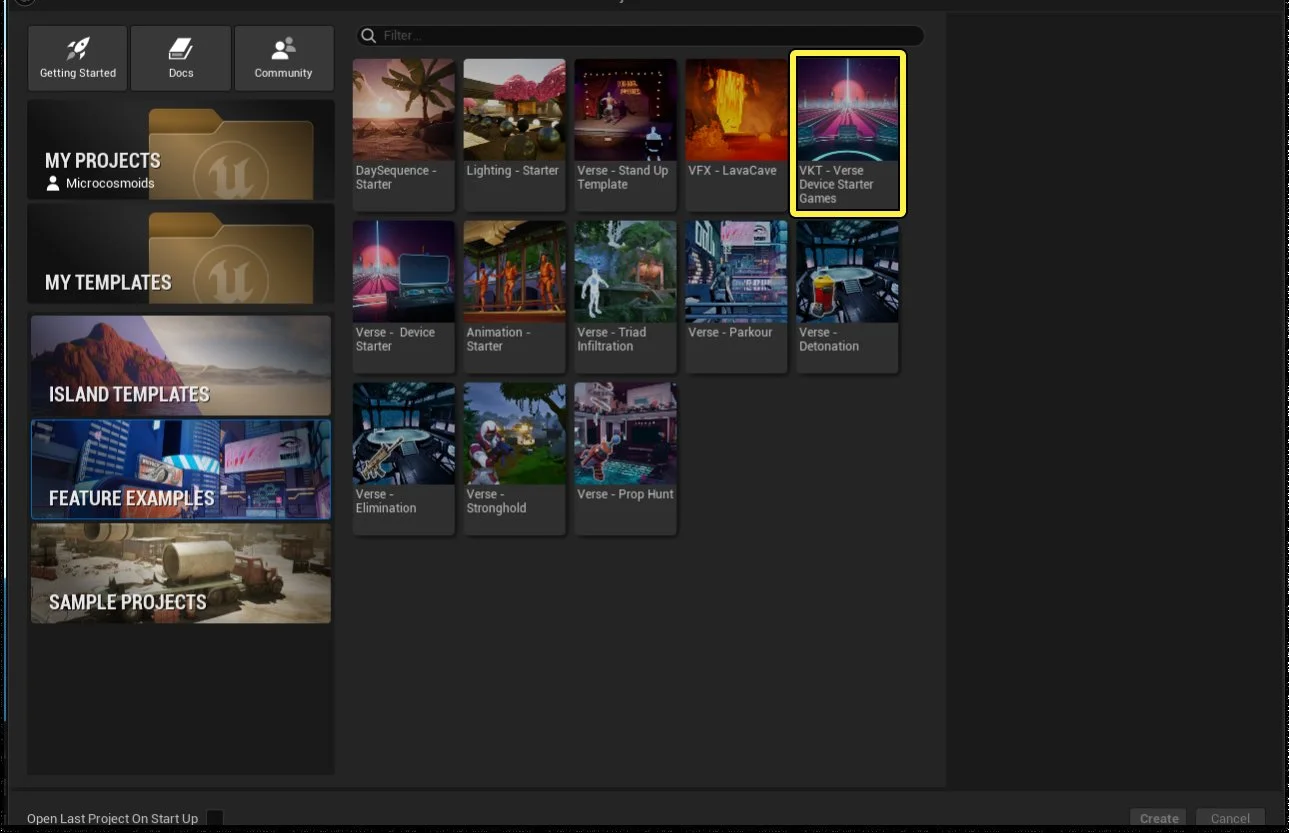The width and height of the screenshot is (1289, 833).
Task: Click the Cancel button
Action: [1231, 819]
